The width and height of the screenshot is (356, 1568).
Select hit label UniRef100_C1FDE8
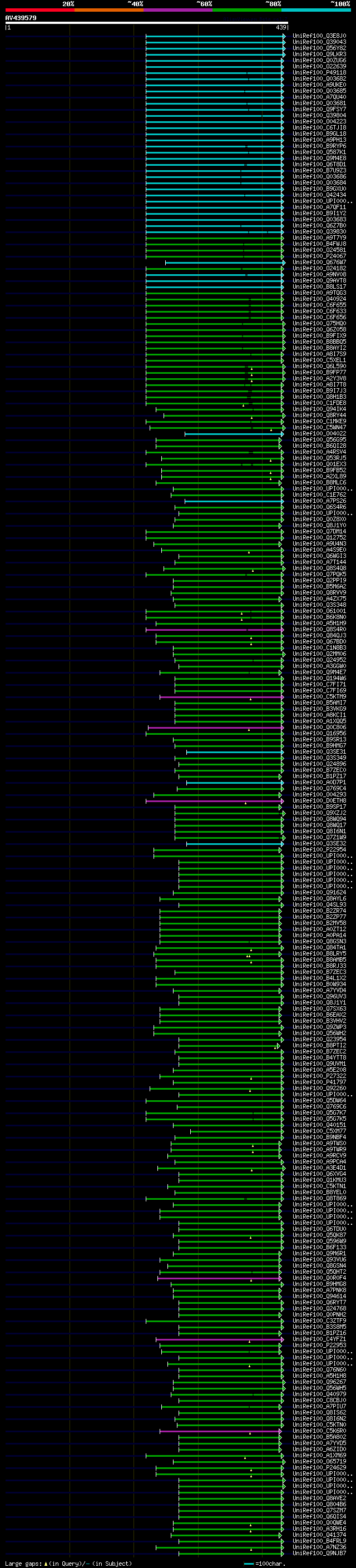tap(319, 403)
